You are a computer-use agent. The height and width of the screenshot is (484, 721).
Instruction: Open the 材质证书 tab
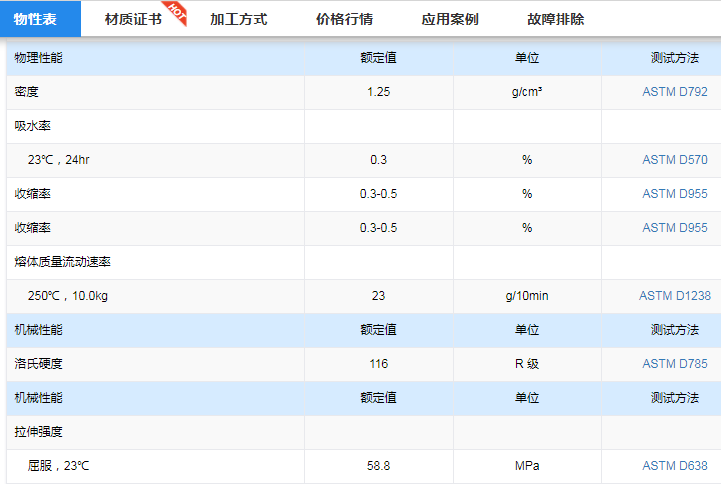click(x=133, y=19)
